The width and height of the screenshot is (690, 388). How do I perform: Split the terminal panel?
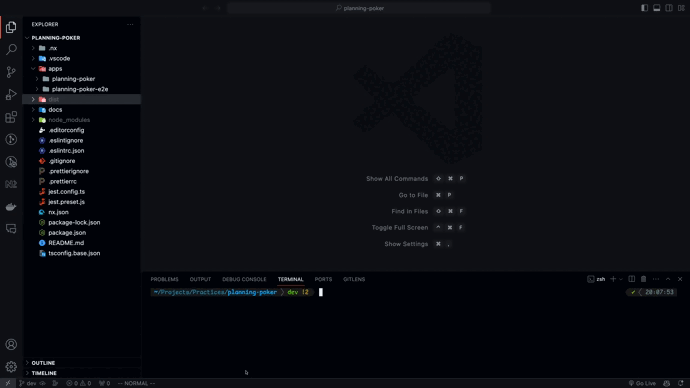pos(631,279)
